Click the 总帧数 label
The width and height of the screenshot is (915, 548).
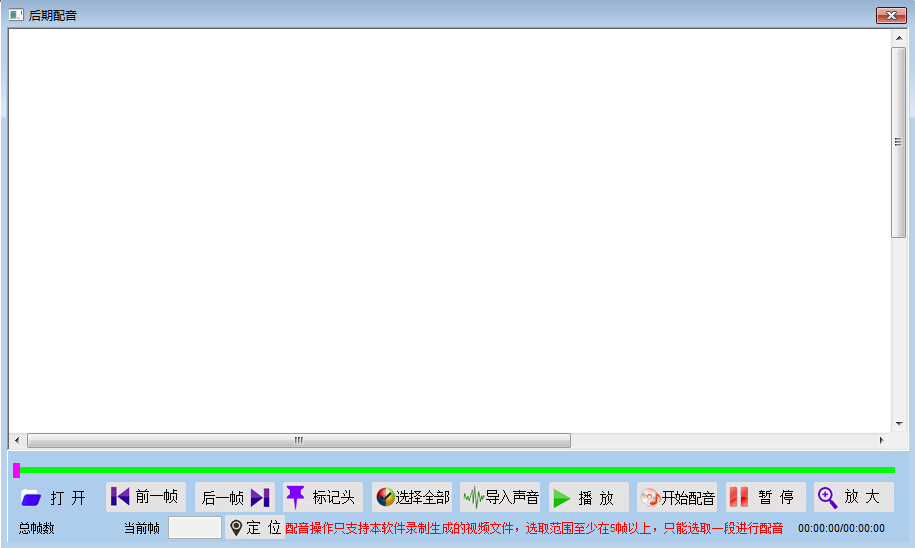pyautogui.click(x=36, y=528)
